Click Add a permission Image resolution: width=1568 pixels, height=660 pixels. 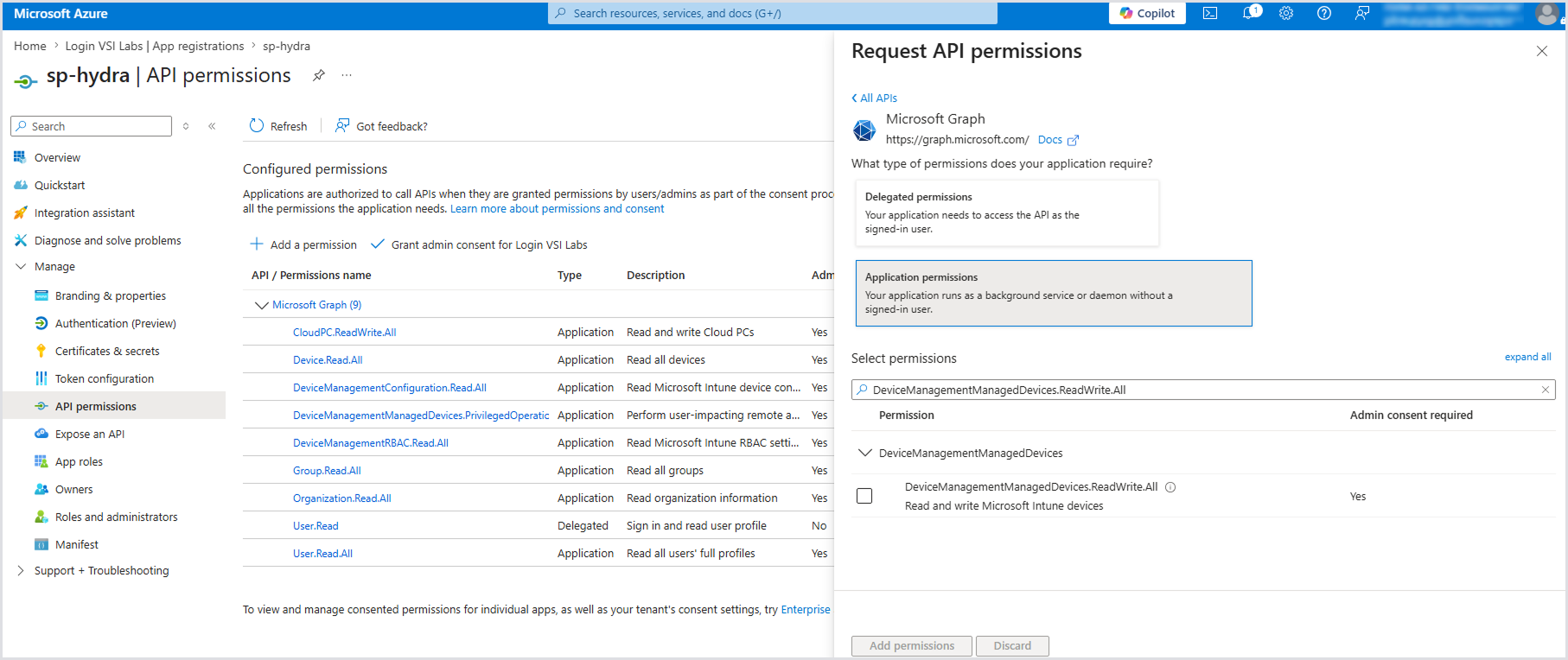tap(303, 244)
